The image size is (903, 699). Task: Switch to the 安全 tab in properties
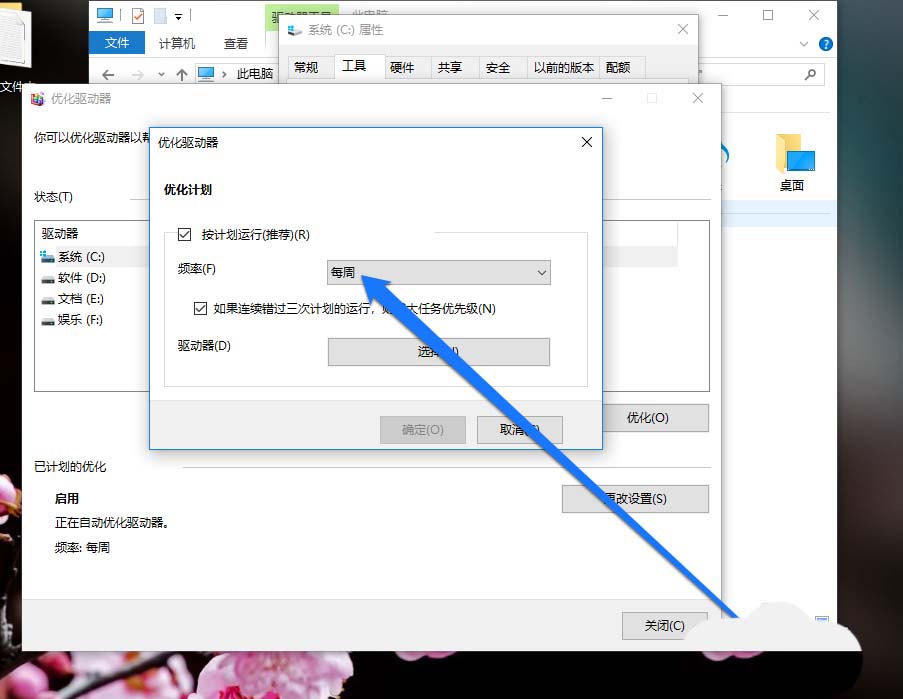coord(497,67)
